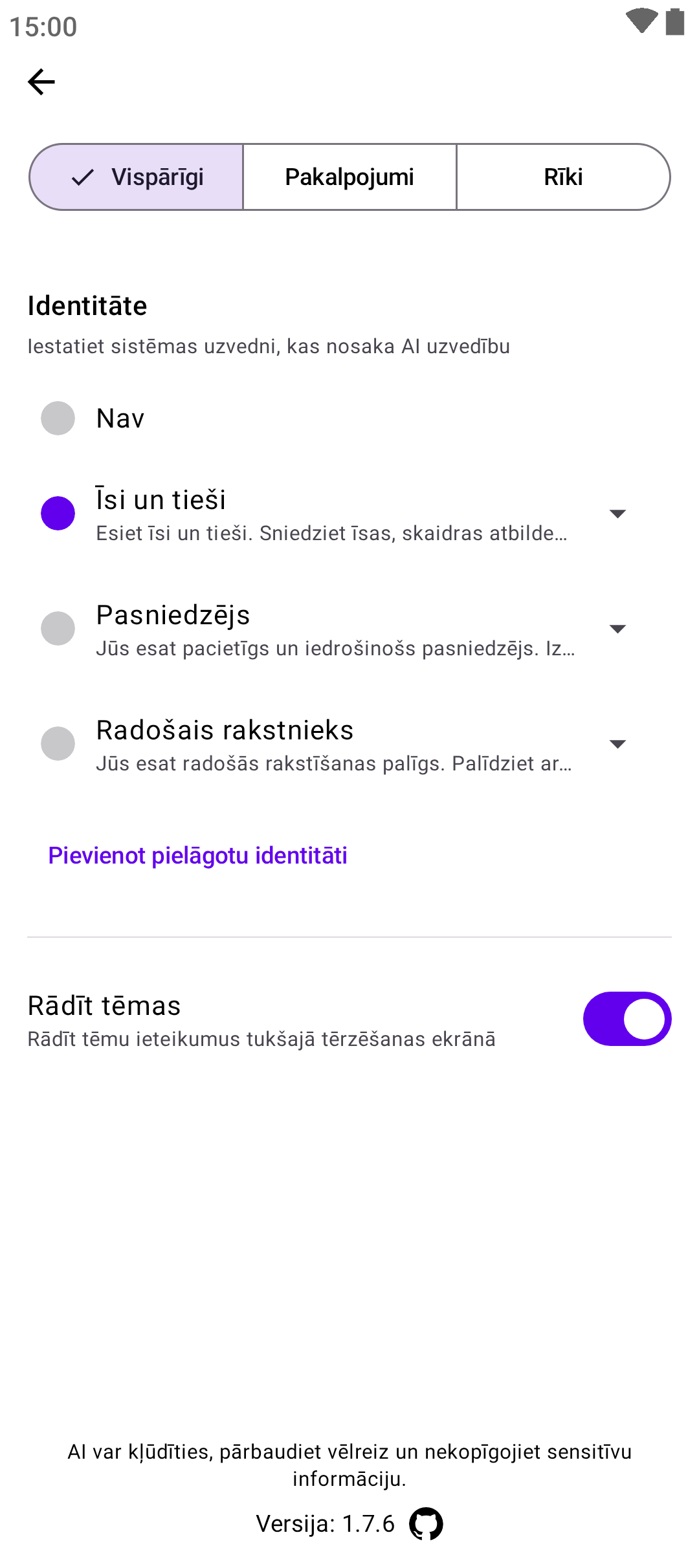Expand the Pasniedzējs identity details
The width and height of the screenshot is (699, 1568).
tap(617, 629)
